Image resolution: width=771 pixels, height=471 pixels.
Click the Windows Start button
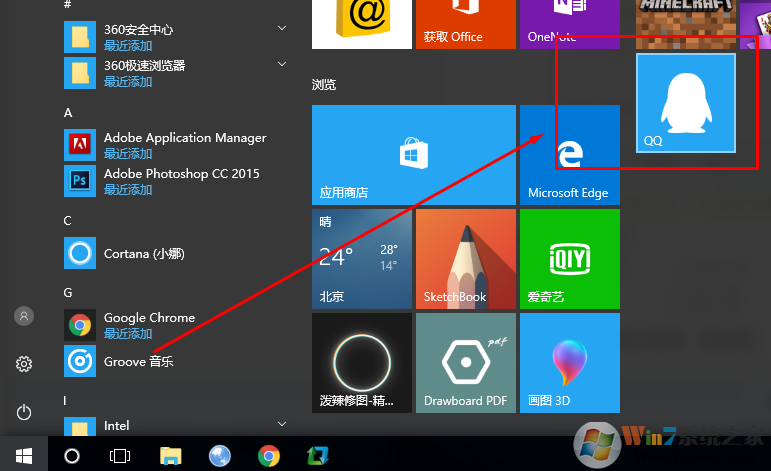(24, 456)
